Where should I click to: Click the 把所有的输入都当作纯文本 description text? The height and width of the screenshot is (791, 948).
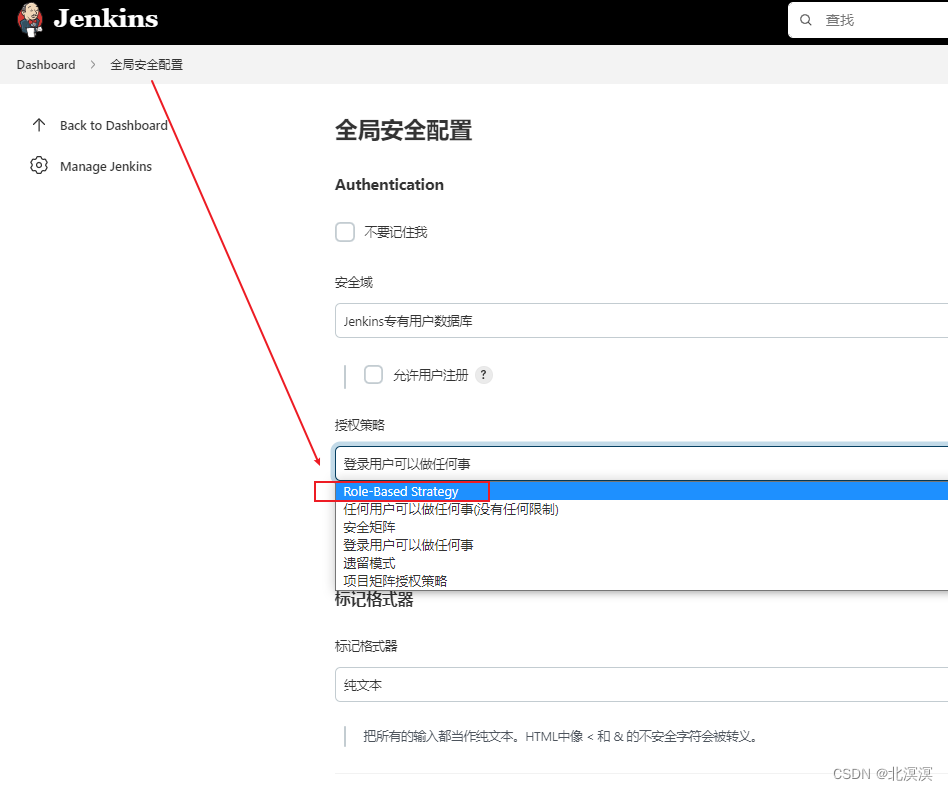click(x=560, y=736)
